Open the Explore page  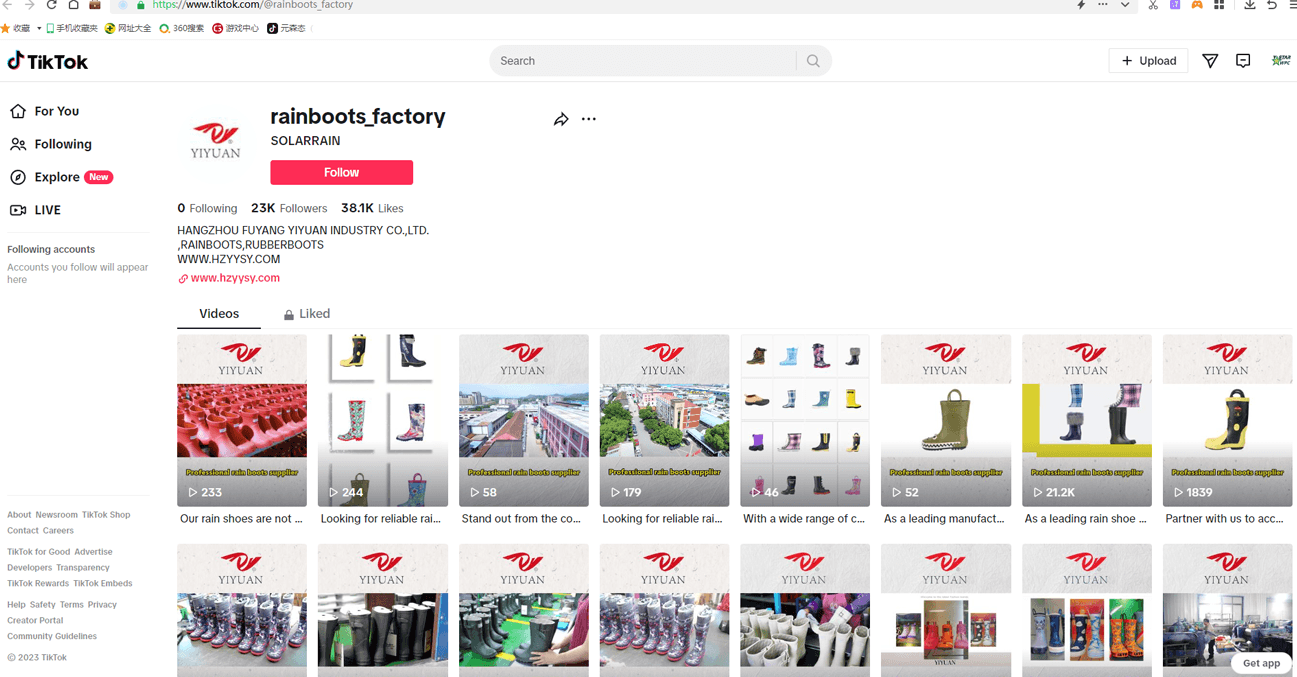coord(61,177)
